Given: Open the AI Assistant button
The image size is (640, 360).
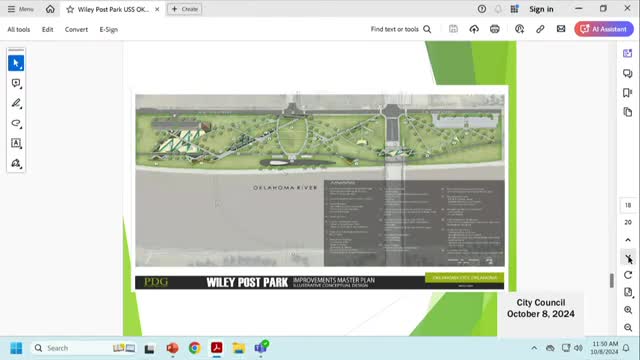Looking at the screenshot, I should 604,29.
